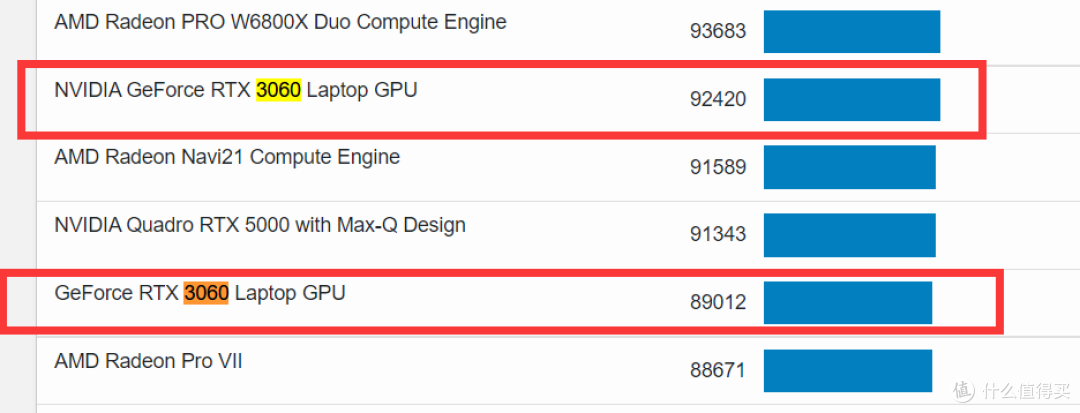1080x413 pixels.
Task: Open the AMD Radeon Pro VII entry
Action: point(148,361)
